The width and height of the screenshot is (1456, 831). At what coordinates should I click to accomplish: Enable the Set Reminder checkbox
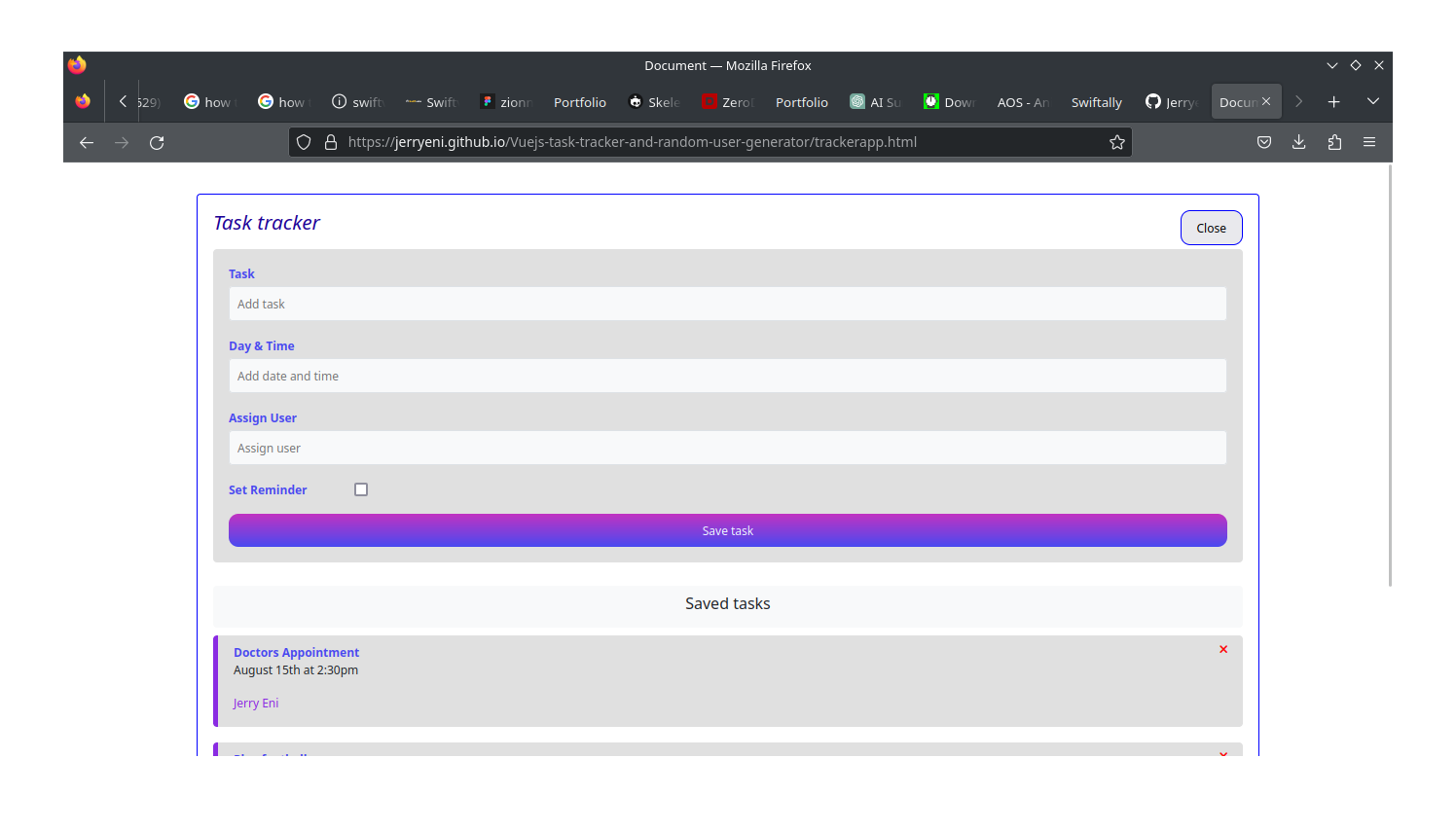click(x=361, y=489)
